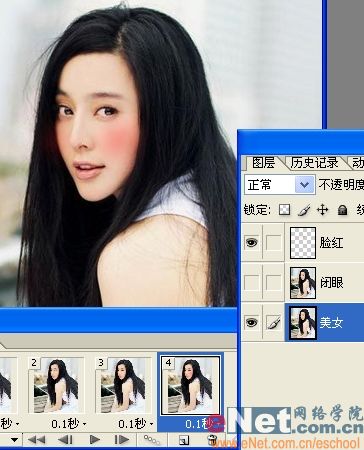Screen dimensions: 364x450
Task: Step to previous animation frame
Action: click(66, 440)
